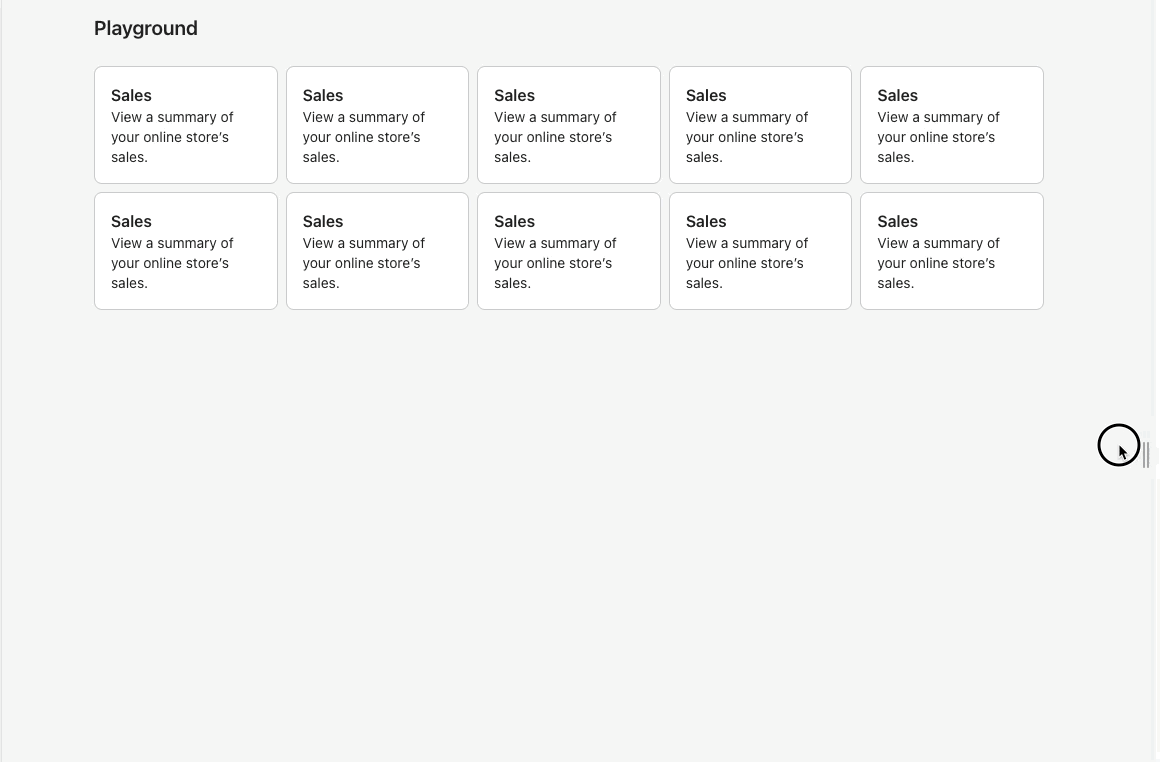Open the second Sales card in bottom row
The width and height of the screenshot is (1160, 762).
pyautogui.click(x=377, y=250)
